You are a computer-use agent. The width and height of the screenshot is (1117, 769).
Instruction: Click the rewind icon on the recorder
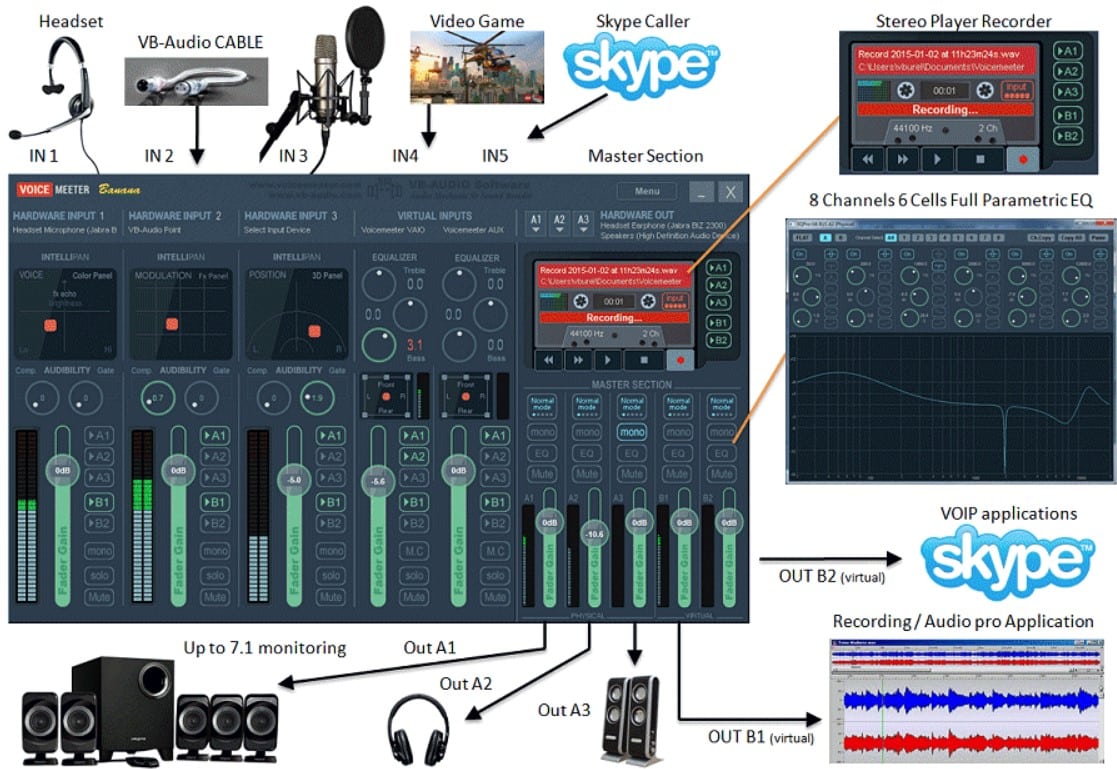coord(549,360)
